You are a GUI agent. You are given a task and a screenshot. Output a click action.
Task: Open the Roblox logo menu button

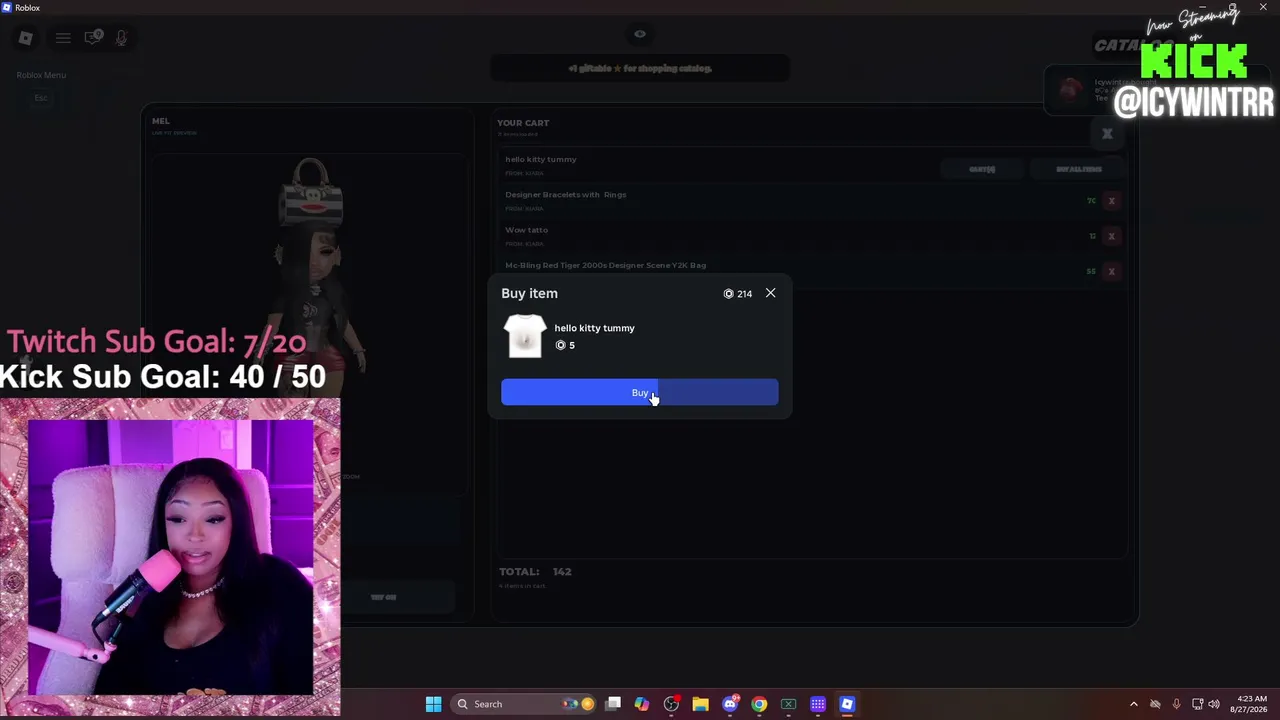tap(26, 38)
